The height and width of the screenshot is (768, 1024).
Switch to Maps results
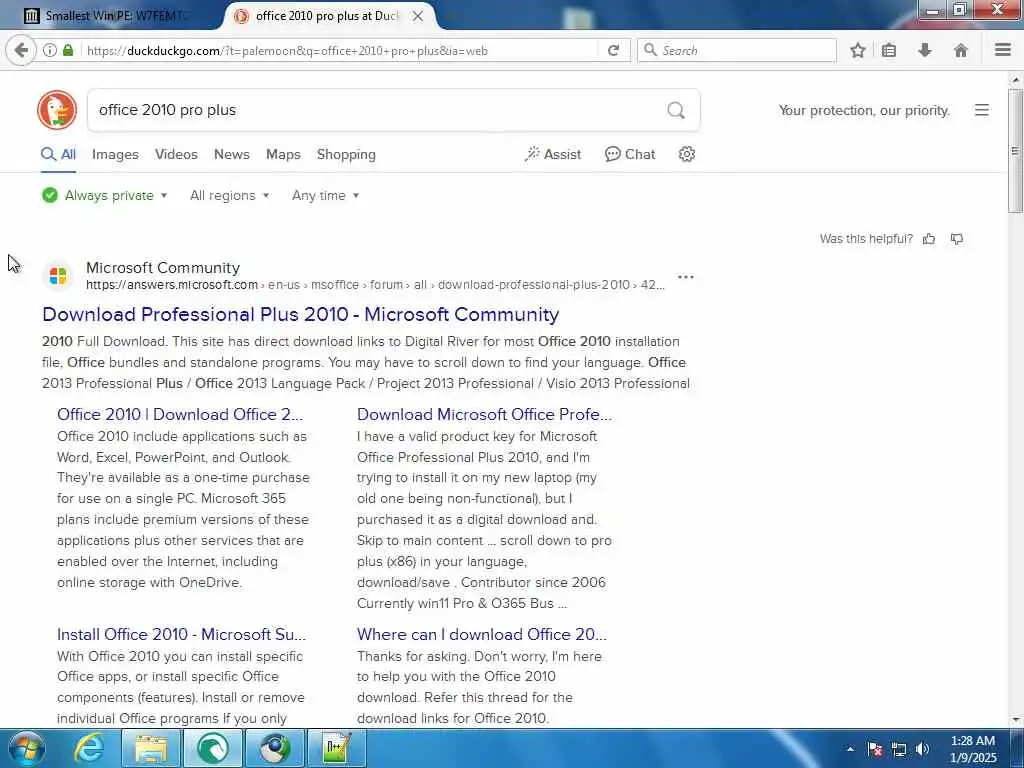[x=283, y=155]
